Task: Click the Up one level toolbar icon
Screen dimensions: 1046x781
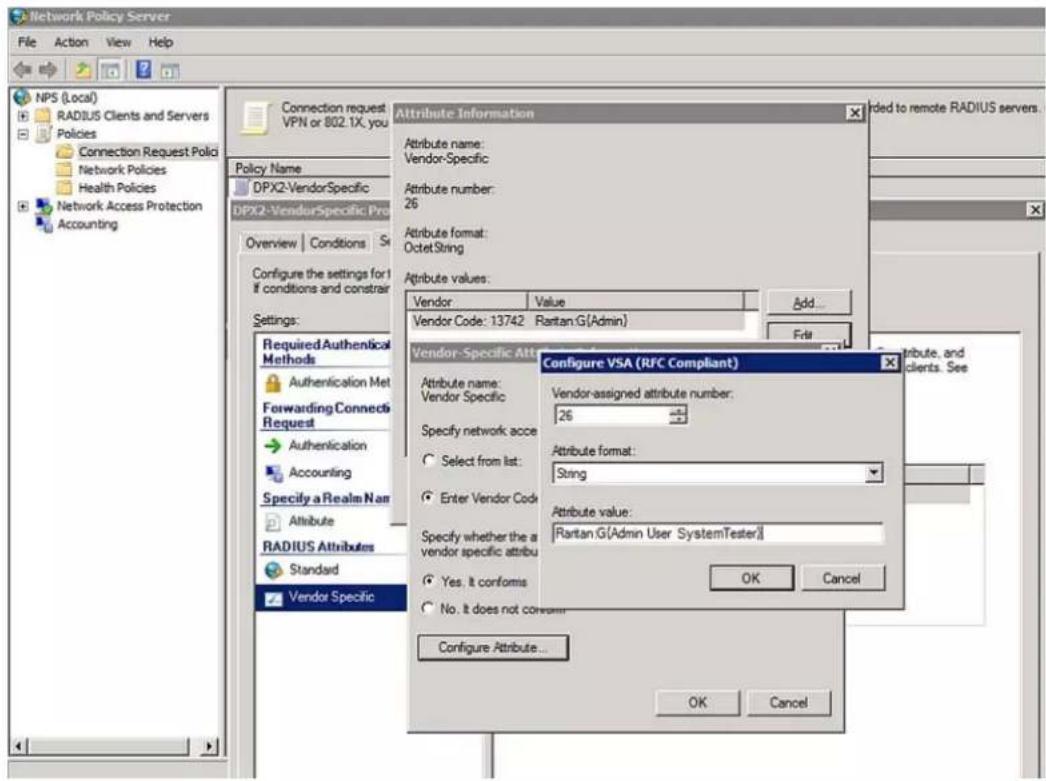Action: pos(83,69)
